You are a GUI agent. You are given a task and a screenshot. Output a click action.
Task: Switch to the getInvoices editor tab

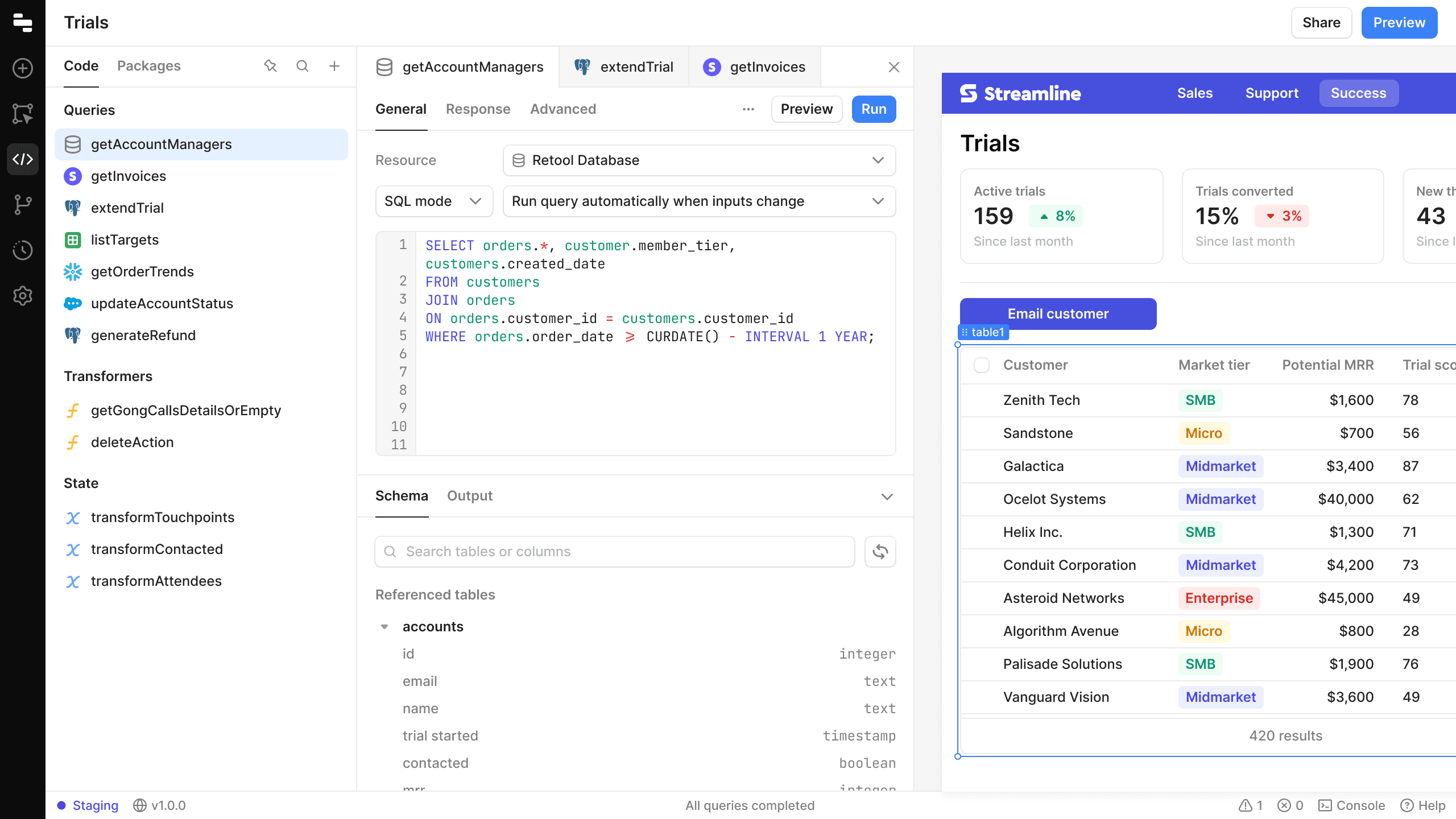pos(755,67)
